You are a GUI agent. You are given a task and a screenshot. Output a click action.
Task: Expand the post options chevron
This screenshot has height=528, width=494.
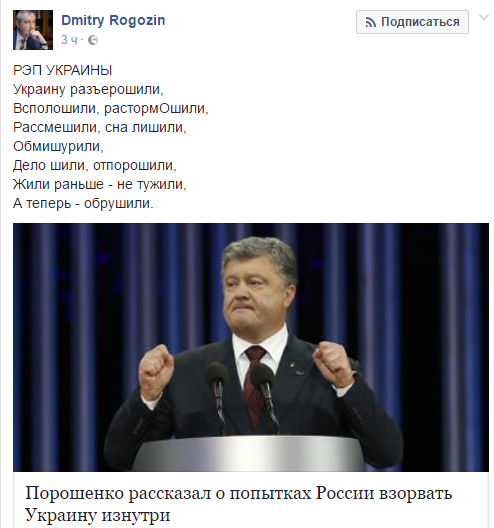[x=484, y=18]
